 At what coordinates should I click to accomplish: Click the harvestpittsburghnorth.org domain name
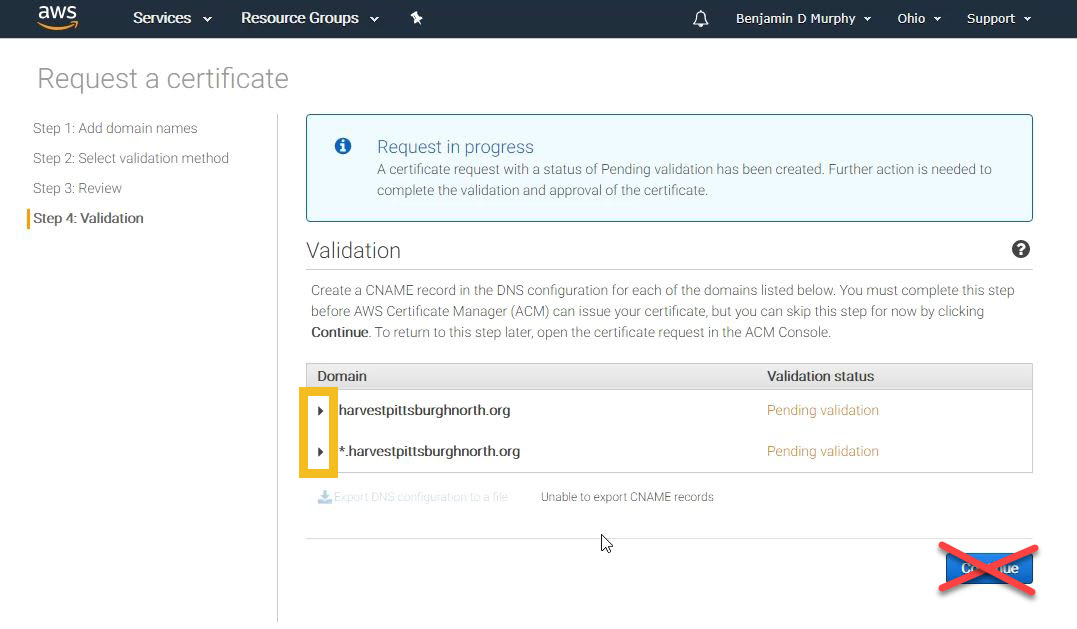(424, 410)
